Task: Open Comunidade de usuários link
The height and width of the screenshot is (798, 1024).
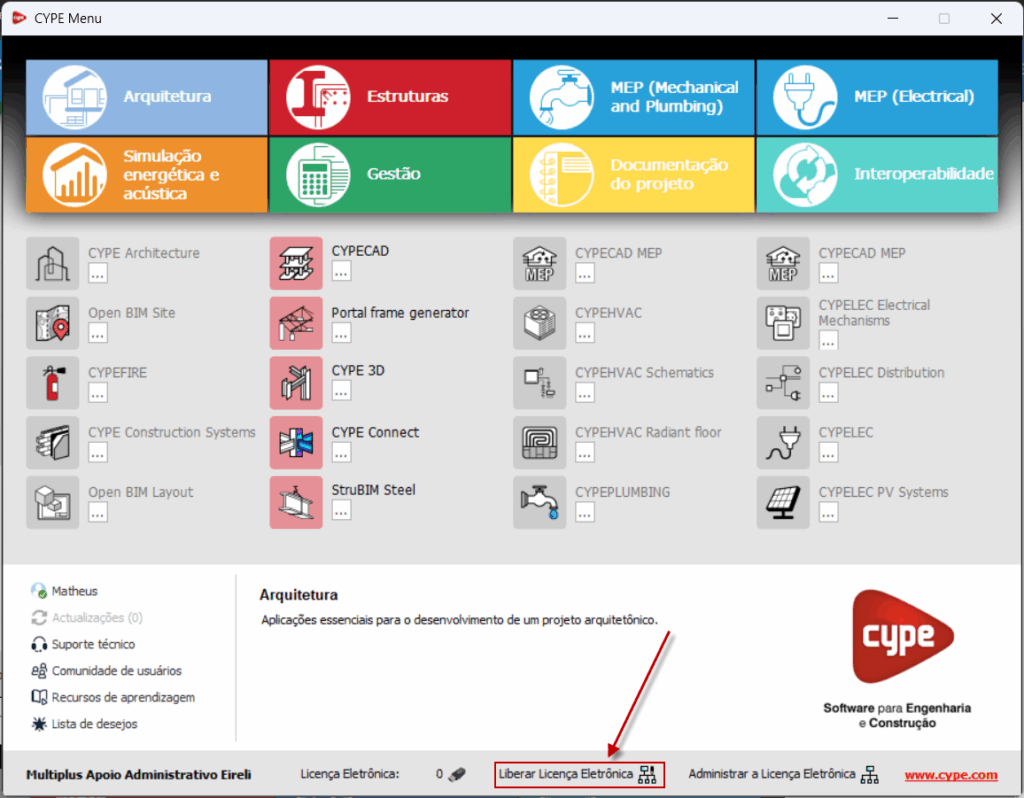Action: 116,671
